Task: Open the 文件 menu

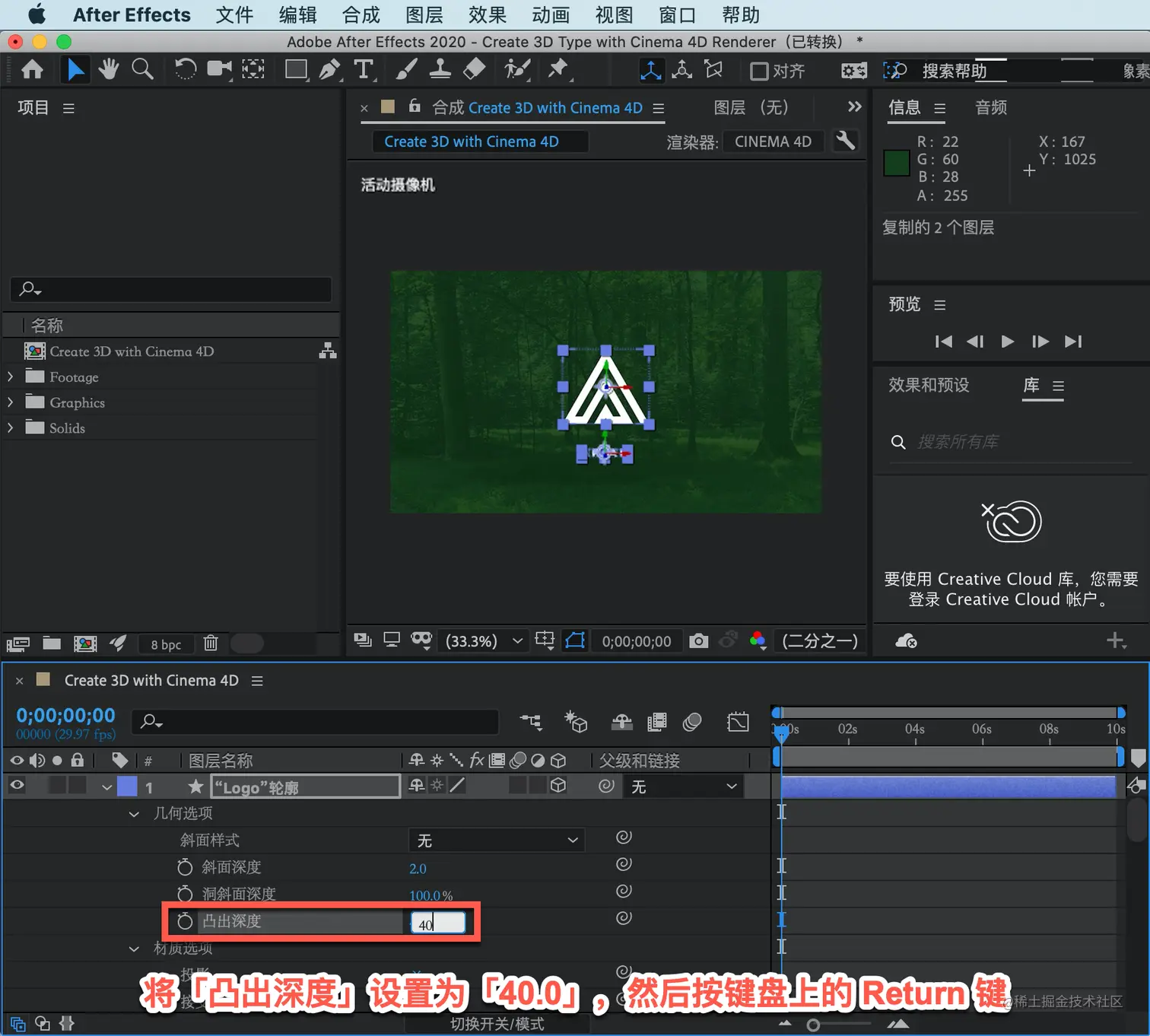Action: 234,14
